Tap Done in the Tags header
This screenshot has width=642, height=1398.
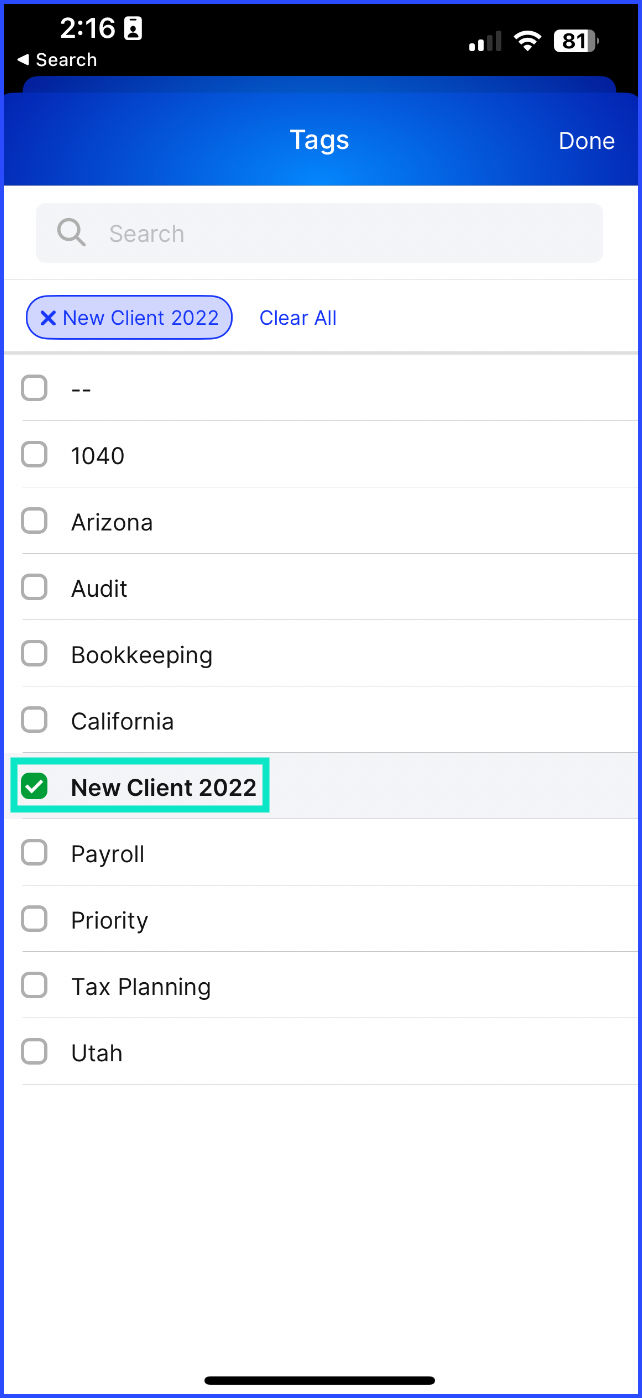click(x=586, y=141)
